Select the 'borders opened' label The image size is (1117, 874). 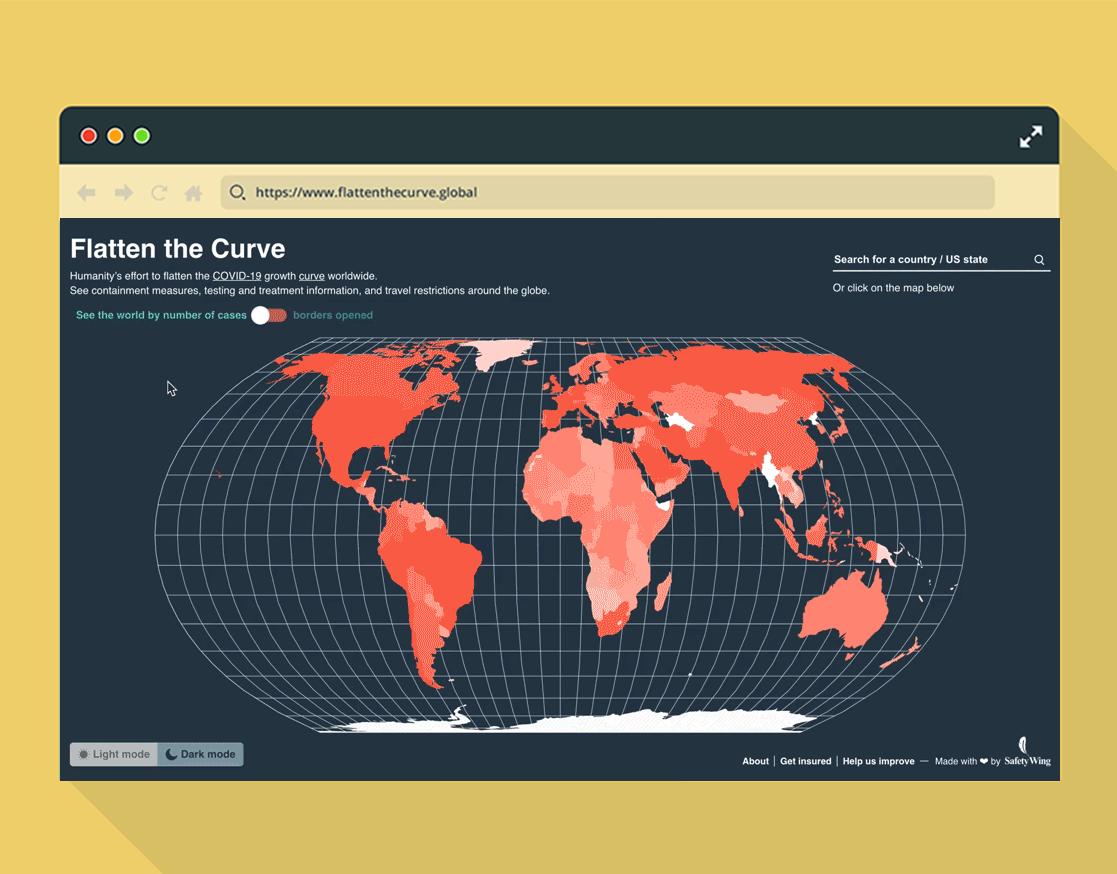[x=333, y=315]
